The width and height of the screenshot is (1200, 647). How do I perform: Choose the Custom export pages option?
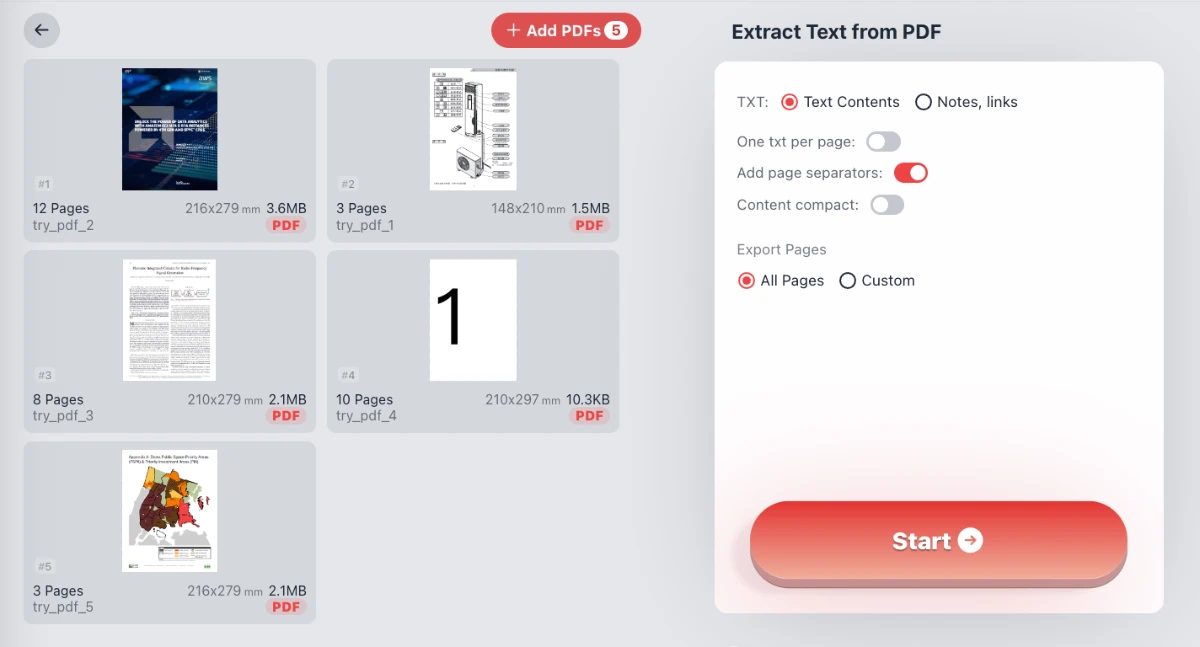click(848, 280)
